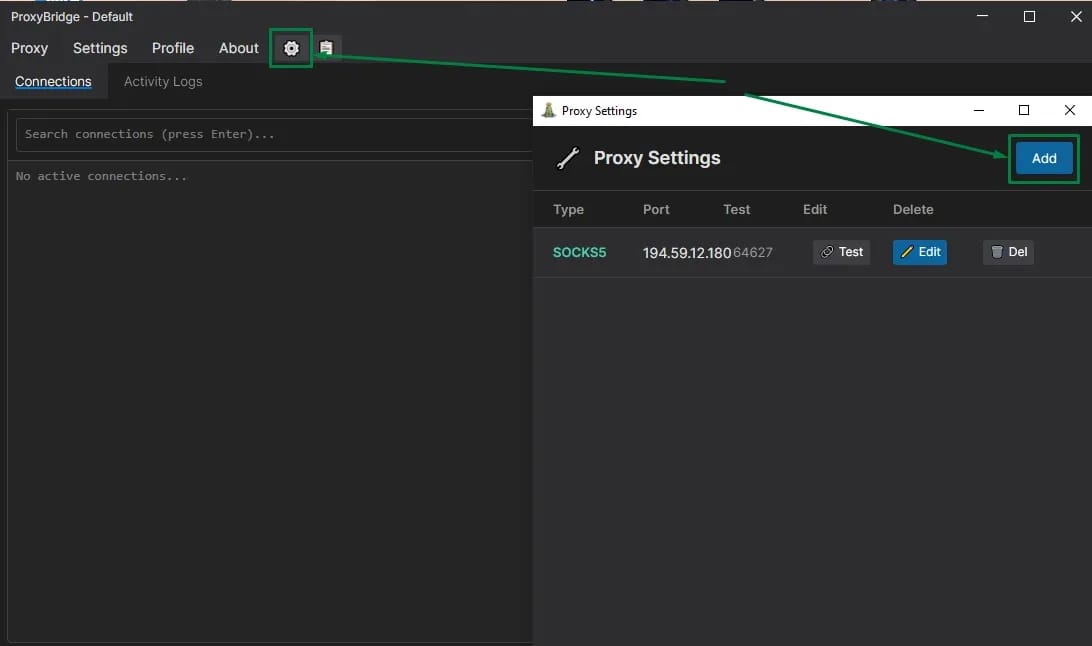
Task: Select the 64627 port number
Action: click(x=753, y=253)
